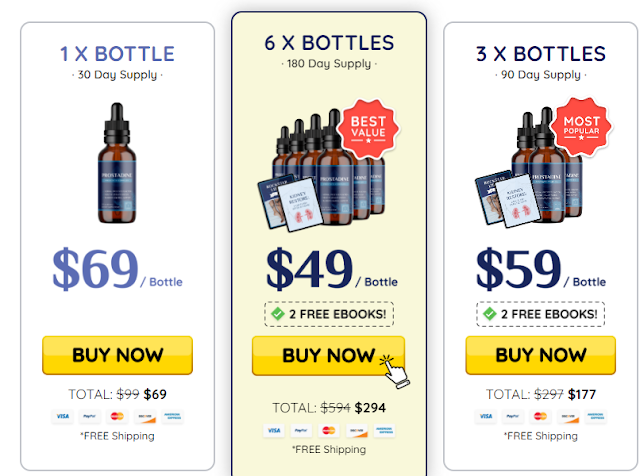Click the Best Value red badge

coord(368,128)
